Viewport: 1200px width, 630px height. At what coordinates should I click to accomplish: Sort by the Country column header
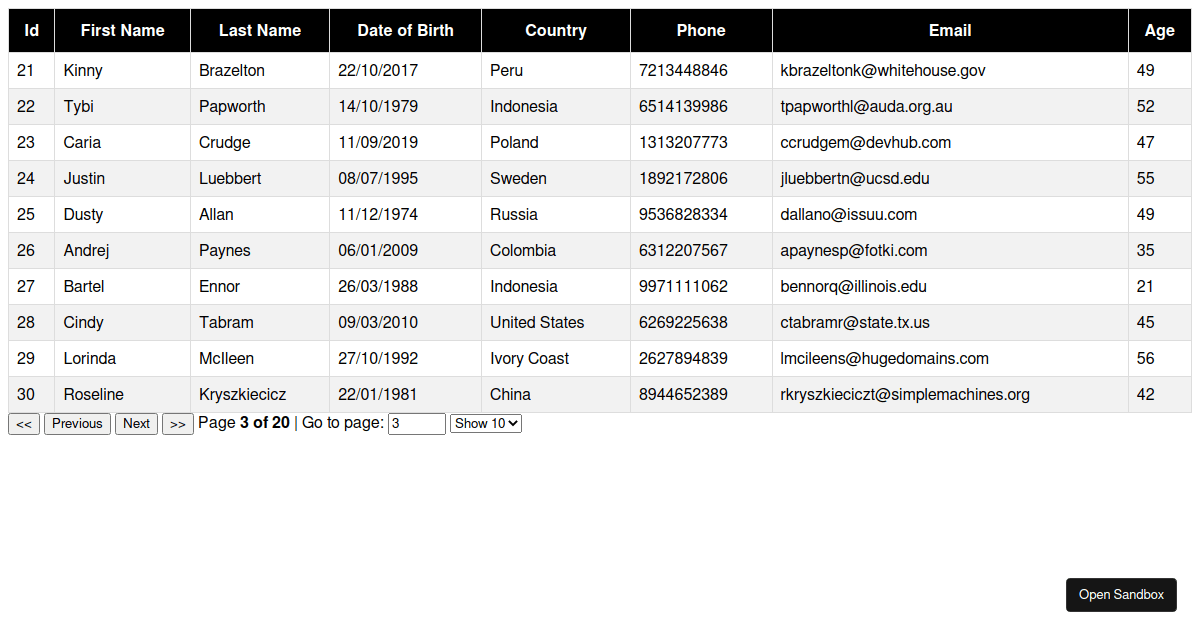[x=556, y=30]
